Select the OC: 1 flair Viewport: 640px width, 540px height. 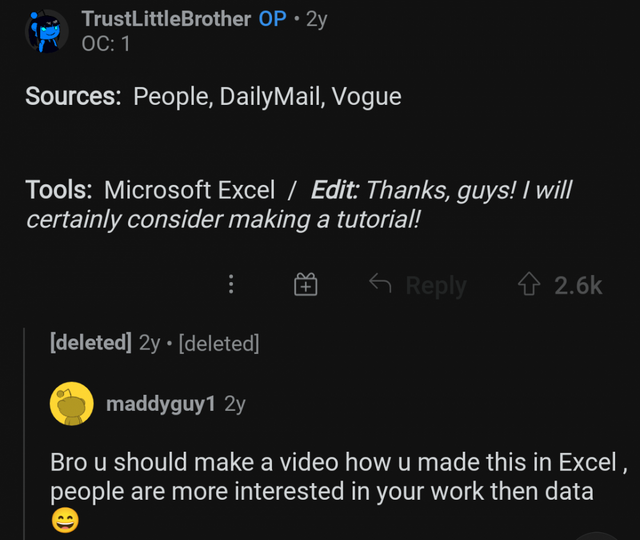[x=106, y=44]
